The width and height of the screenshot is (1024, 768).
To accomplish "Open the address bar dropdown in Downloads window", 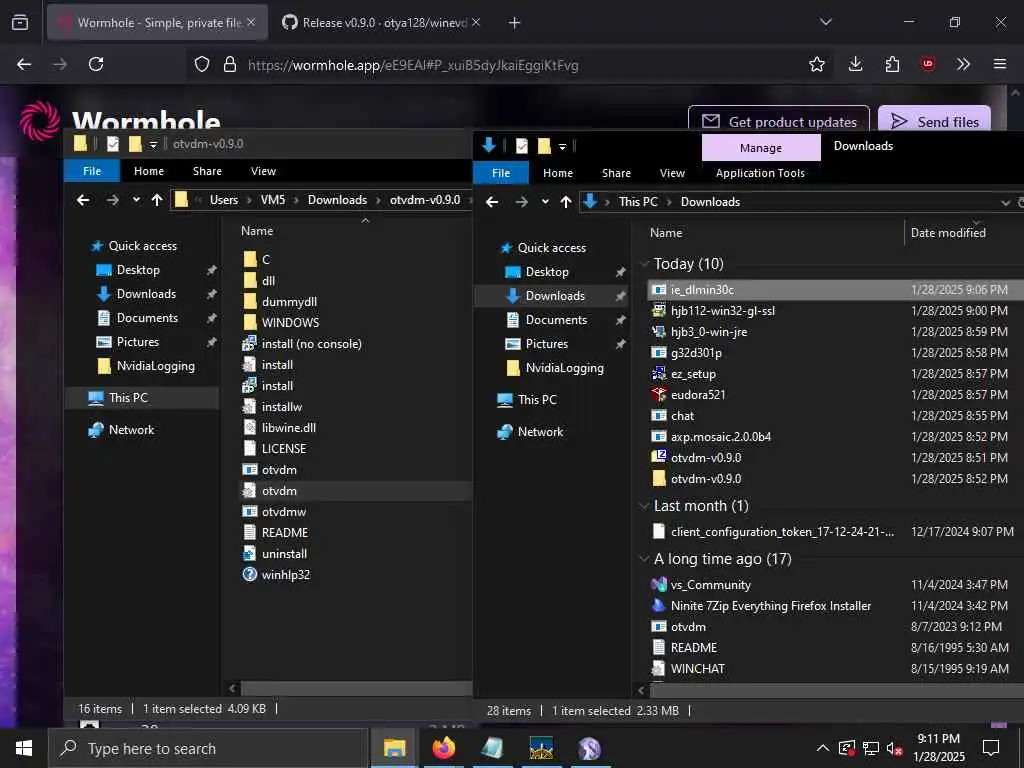I will [x=1005, y=202].
